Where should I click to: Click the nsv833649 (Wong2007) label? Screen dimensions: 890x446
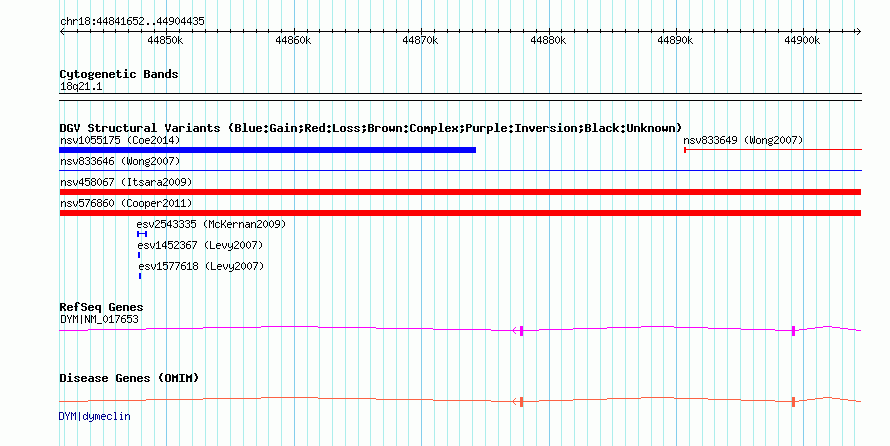(x=743, y=140)
